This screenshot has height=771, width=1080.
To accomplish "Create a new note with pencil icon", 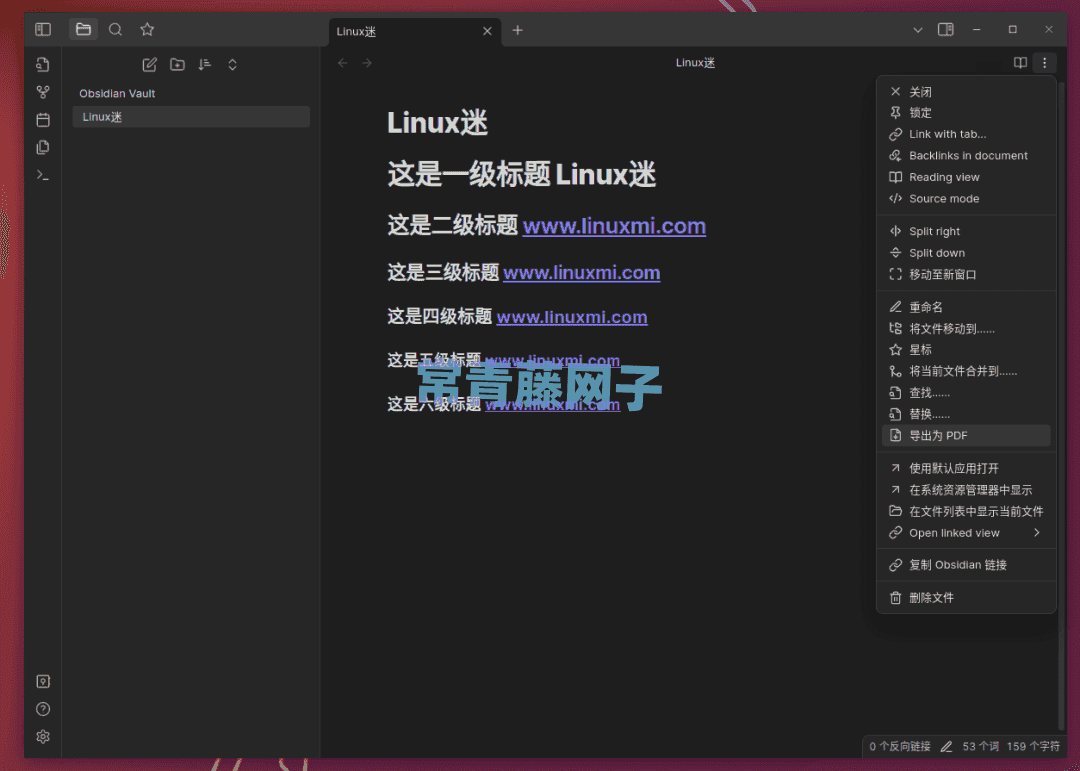I will [x=149, y=65].
